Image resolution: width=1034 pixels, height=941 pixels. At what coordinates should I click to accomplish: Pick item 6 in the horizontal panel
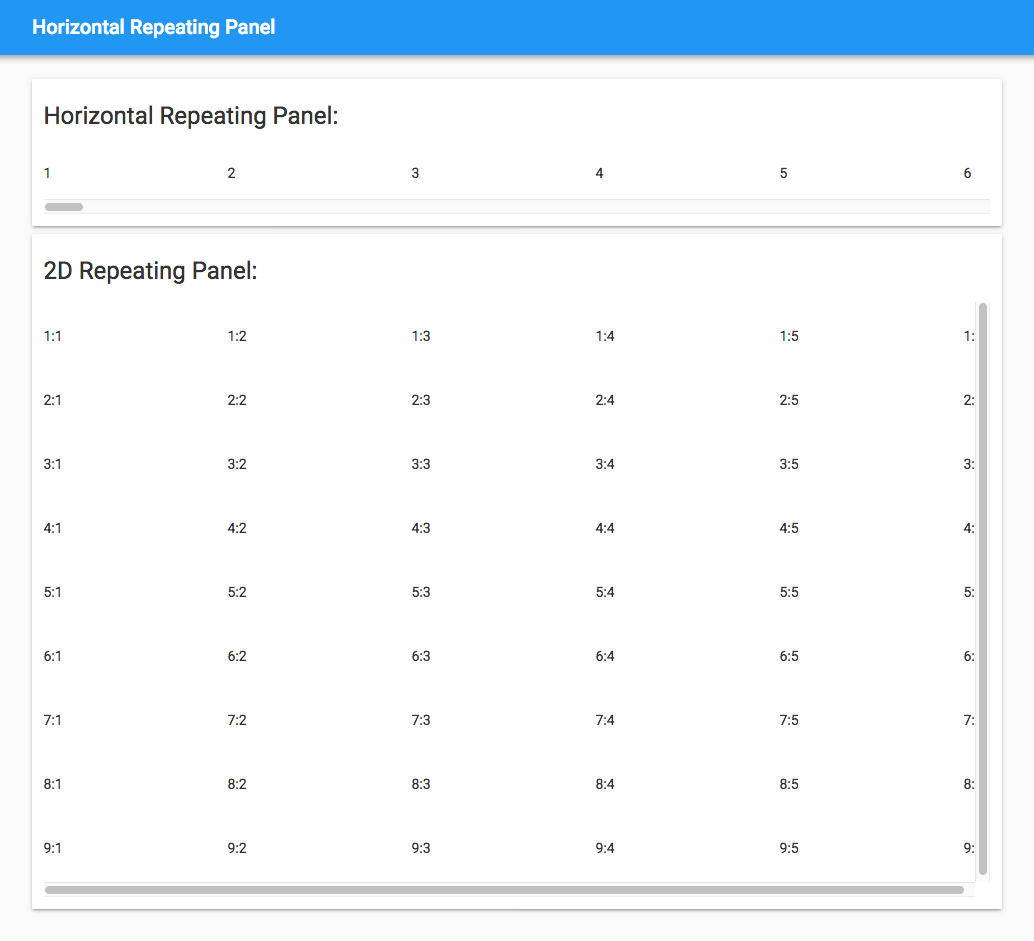[967, 173]
